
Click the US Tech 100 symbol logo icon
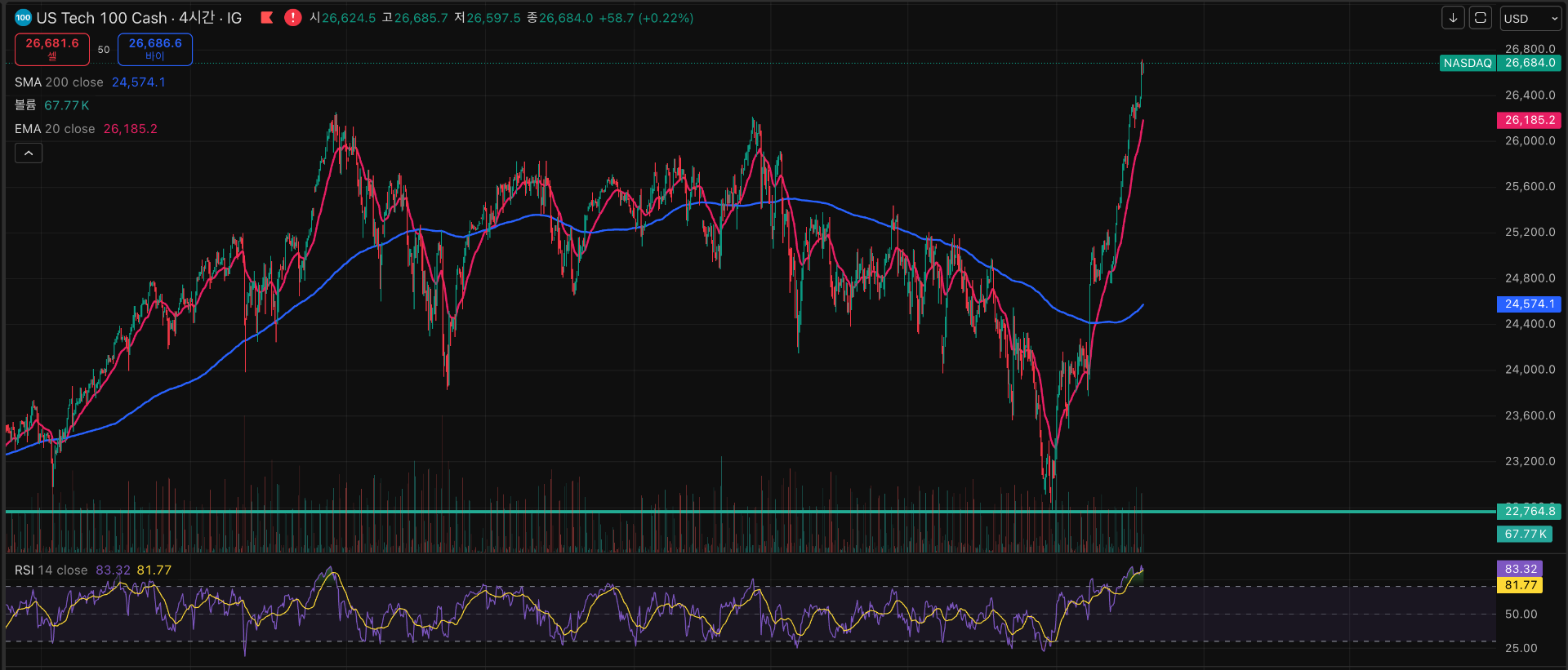click(x=23, y=17)
